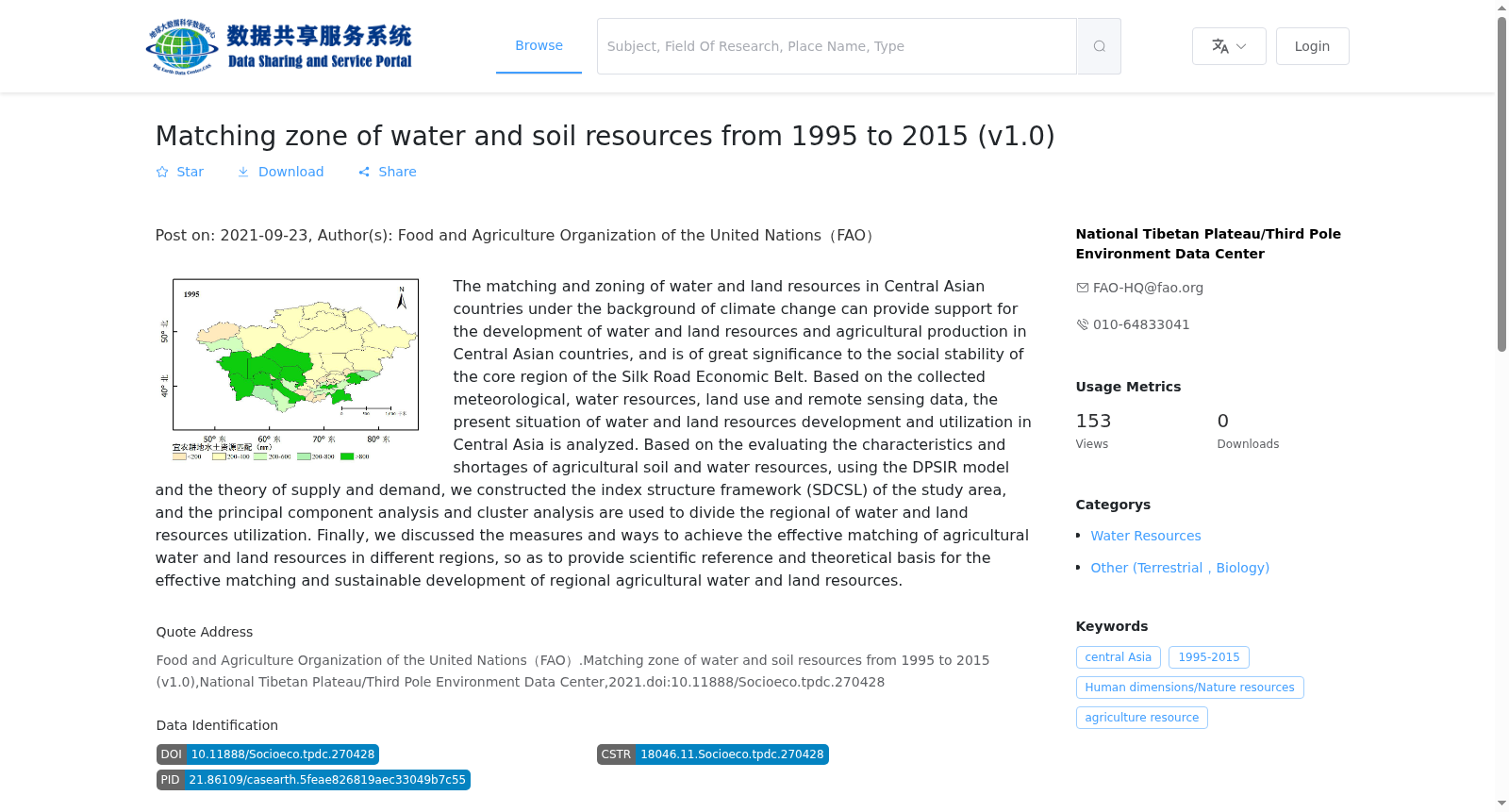Open the Data Sharing and Service Portal logo
The height and width of the screenshot is (812, 1509).
coord(279,46)
